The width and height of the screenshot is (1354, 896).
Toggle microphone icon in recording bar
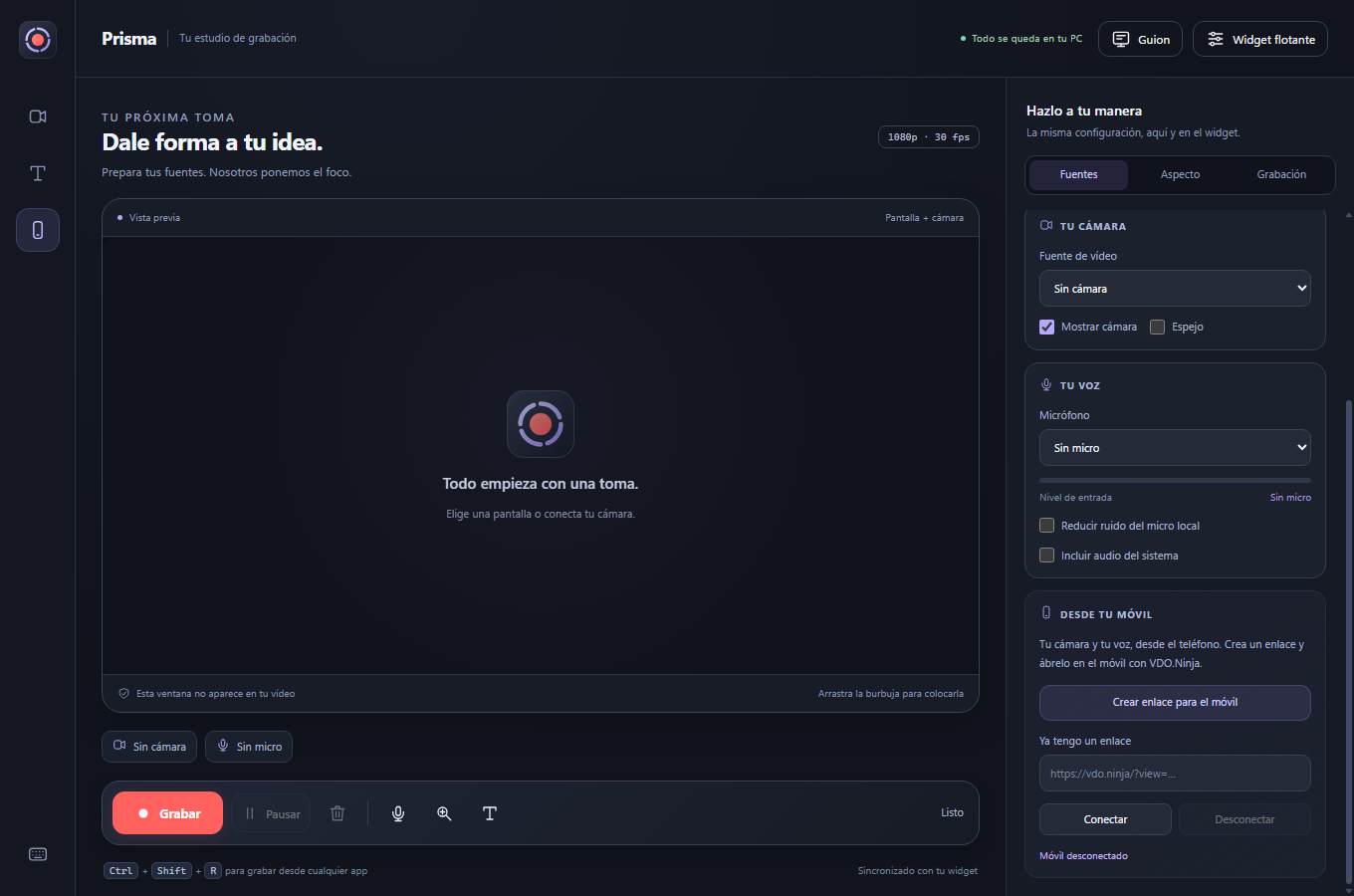[398, 813]
